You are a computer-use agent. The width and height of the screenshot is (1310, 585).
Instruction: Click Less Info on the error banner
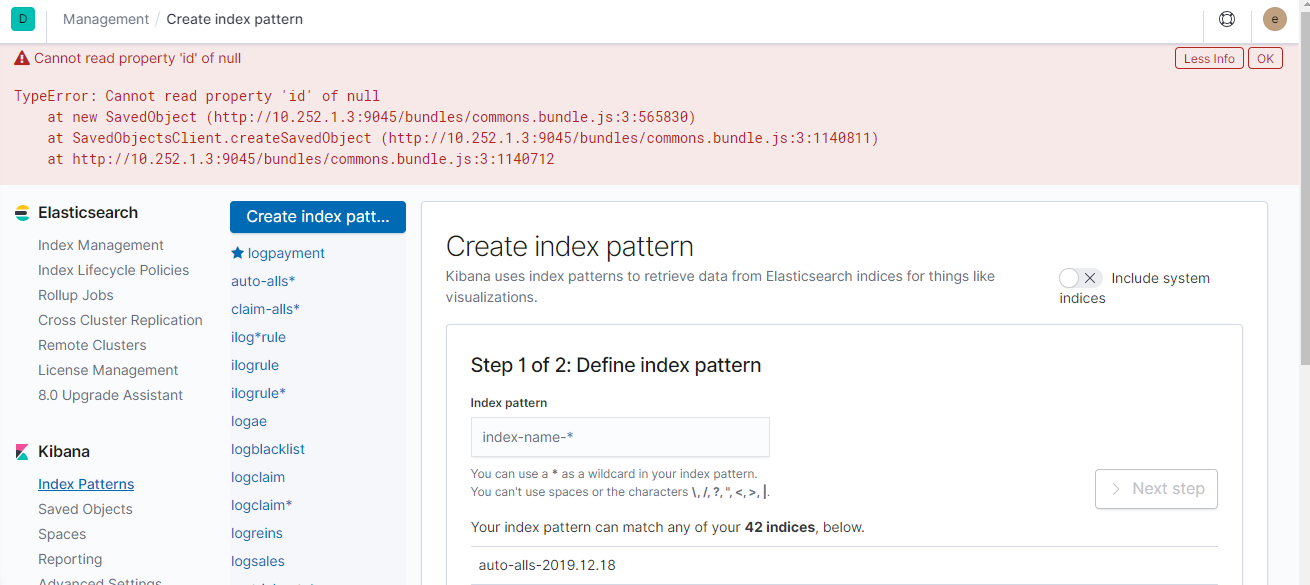[1209, 59]
